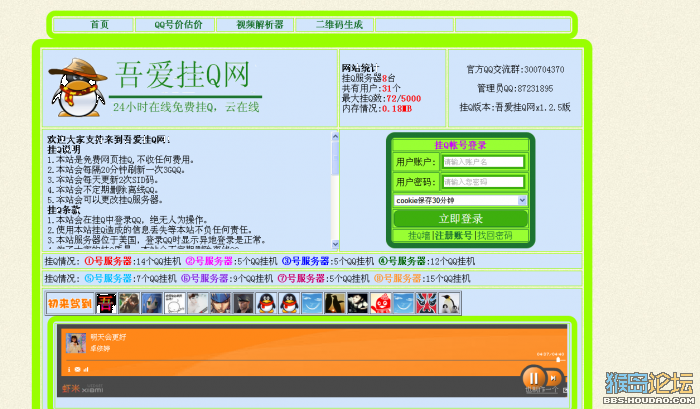Click the Xiami logo in player footer
Viewport: 700px width, 409px height.
tap(83, 388)
